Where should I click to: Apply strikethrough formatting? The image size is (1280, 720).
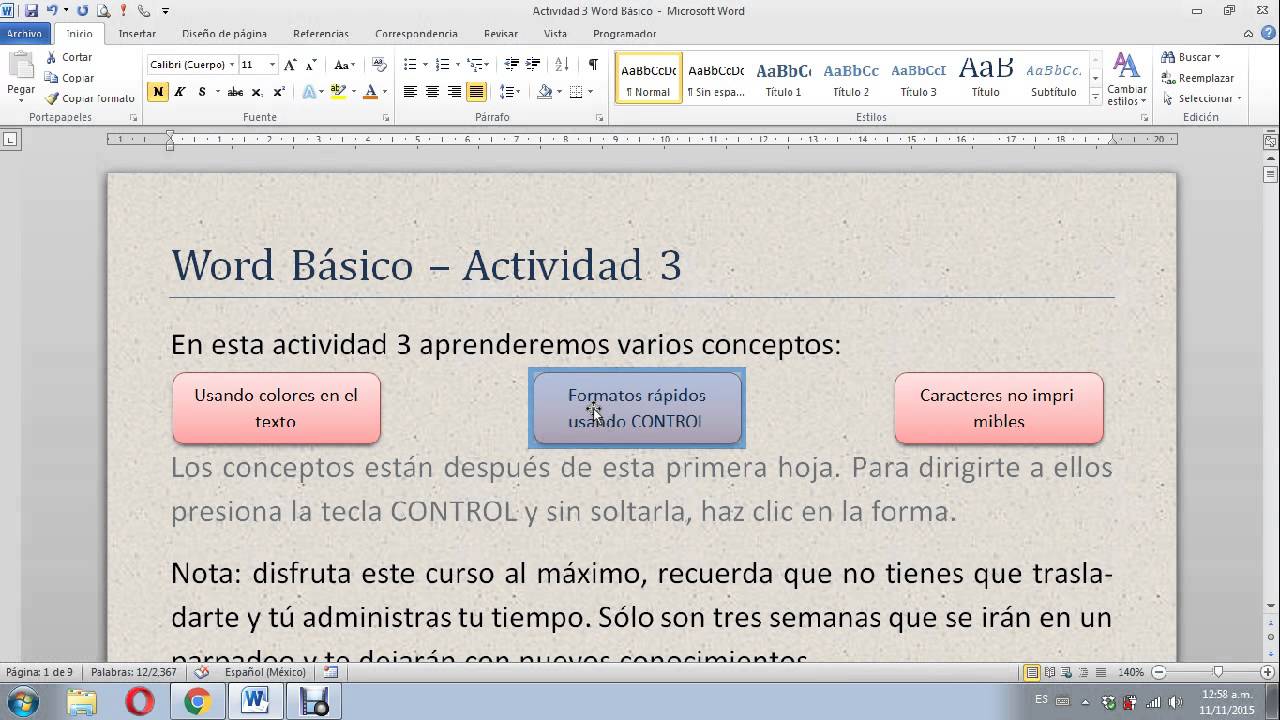click(235, 92)
